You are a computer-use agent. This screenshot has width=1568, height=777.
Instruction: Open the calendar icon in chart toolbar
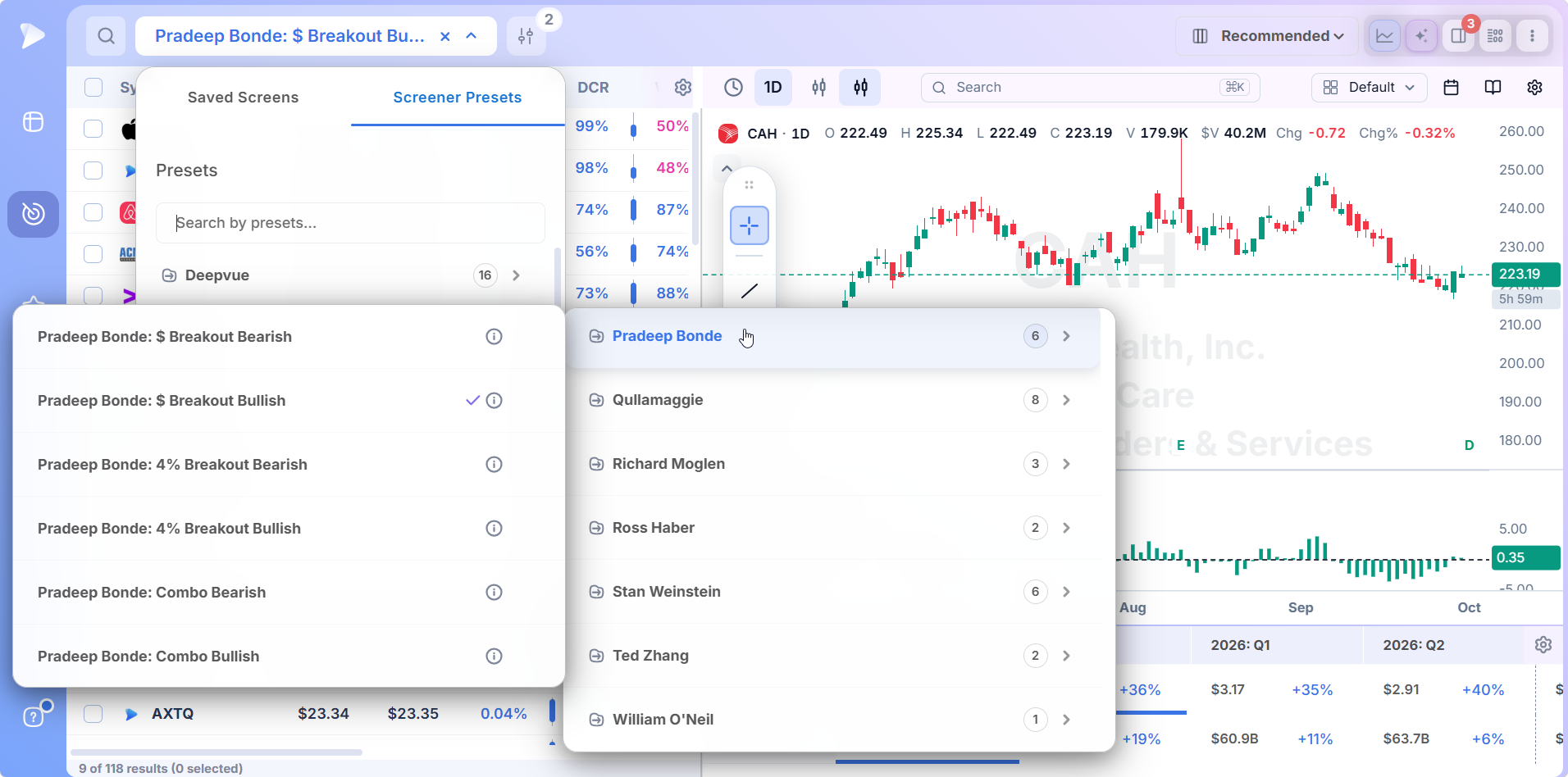click(1451, 88)
